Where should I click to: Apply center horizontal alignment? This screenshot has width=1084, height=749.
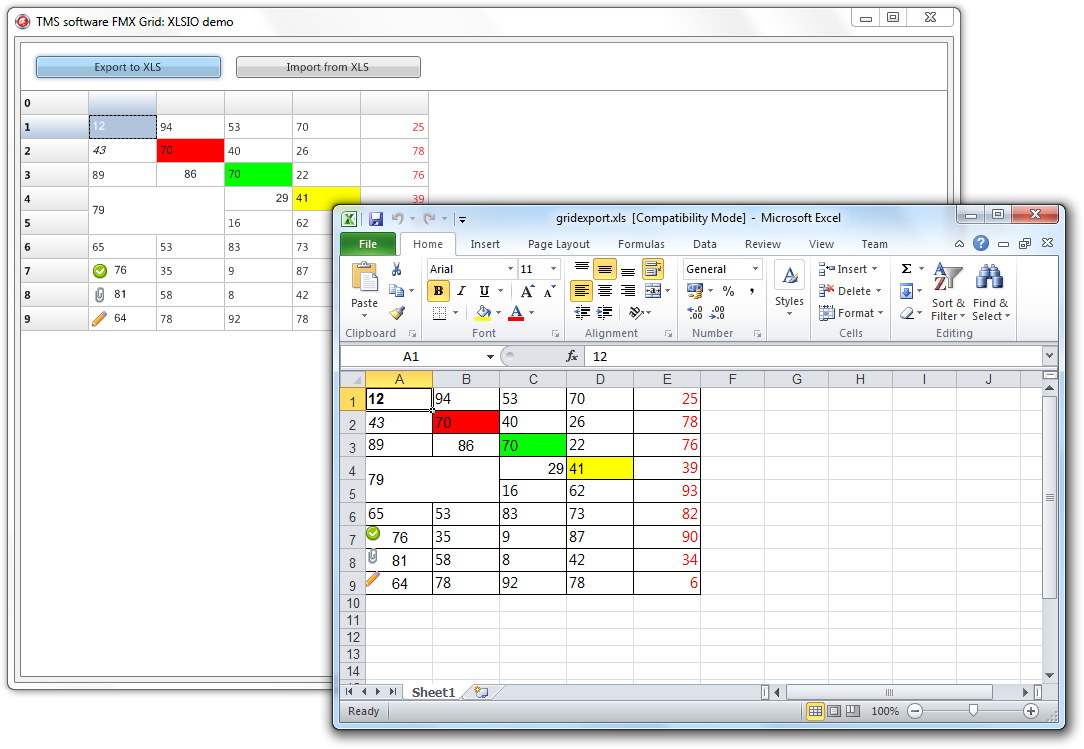click(605, 291)
